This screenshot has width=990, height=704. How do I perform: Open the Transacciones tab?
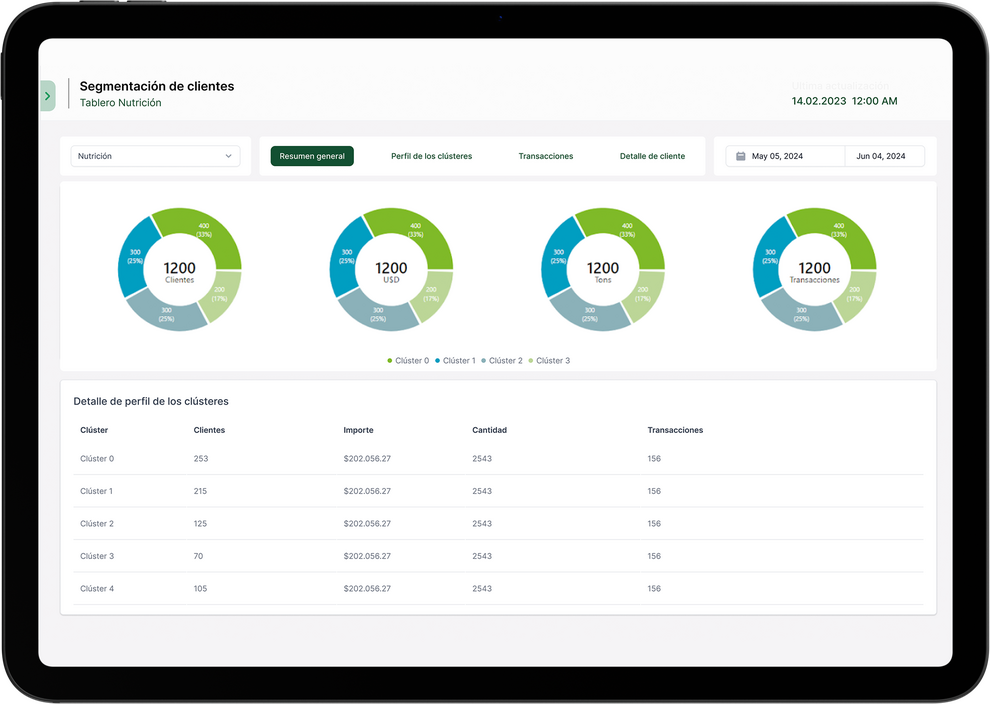click(545, 157)
